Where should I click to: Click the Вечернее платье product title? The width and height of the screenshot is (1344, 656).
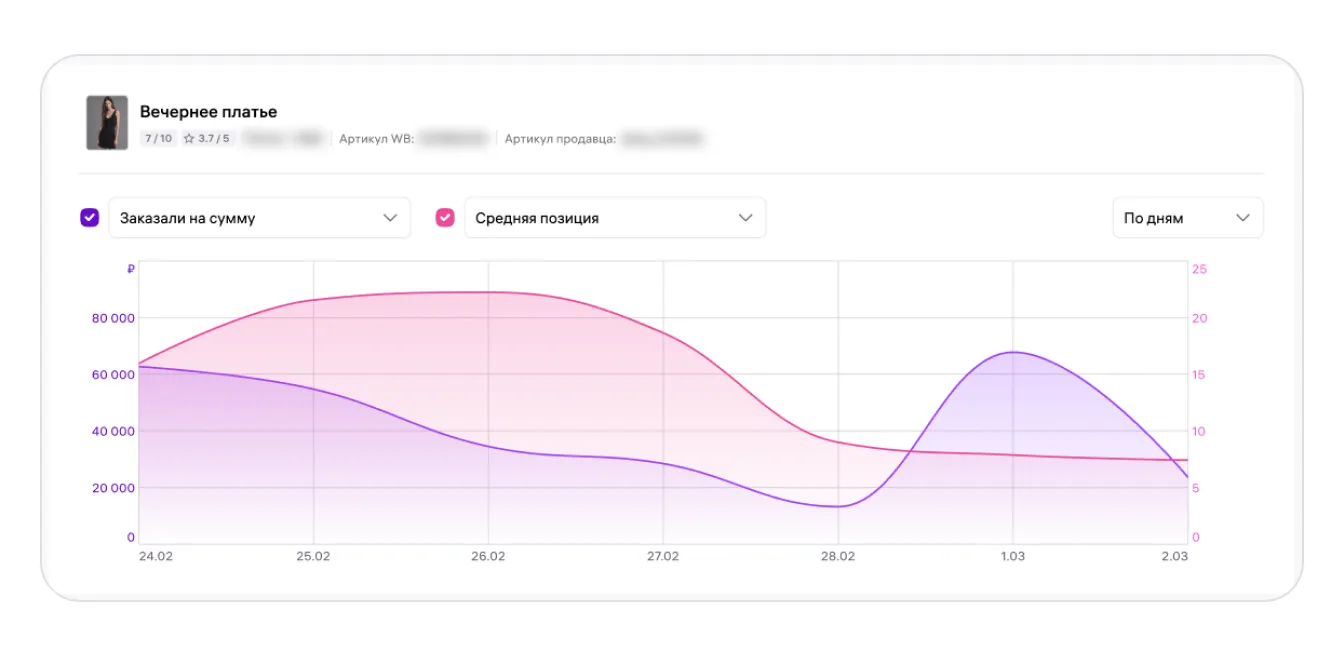pyautogui.click(x=208, y=112)
